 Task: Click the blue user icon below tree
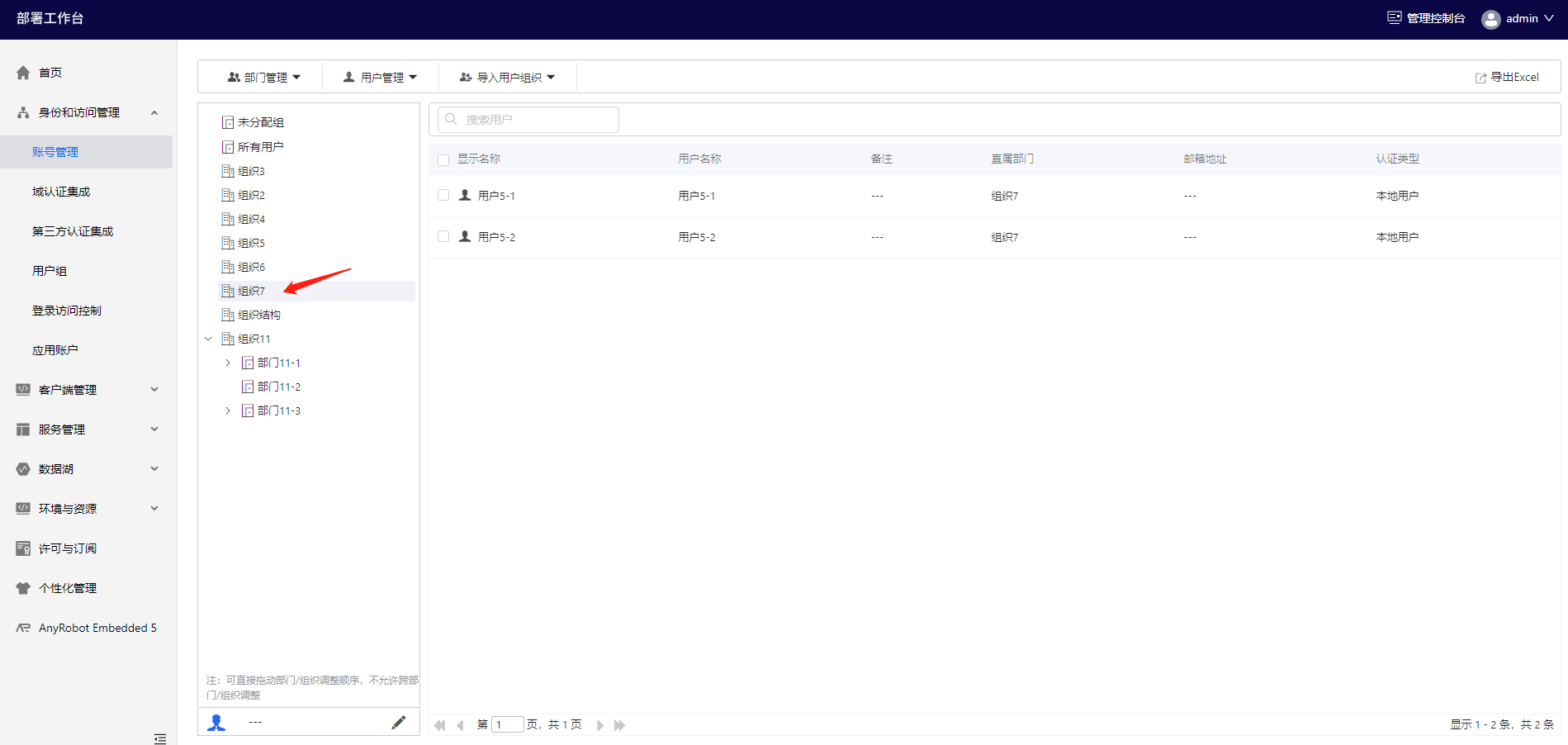pyautogui.click(x=216, y=723)
